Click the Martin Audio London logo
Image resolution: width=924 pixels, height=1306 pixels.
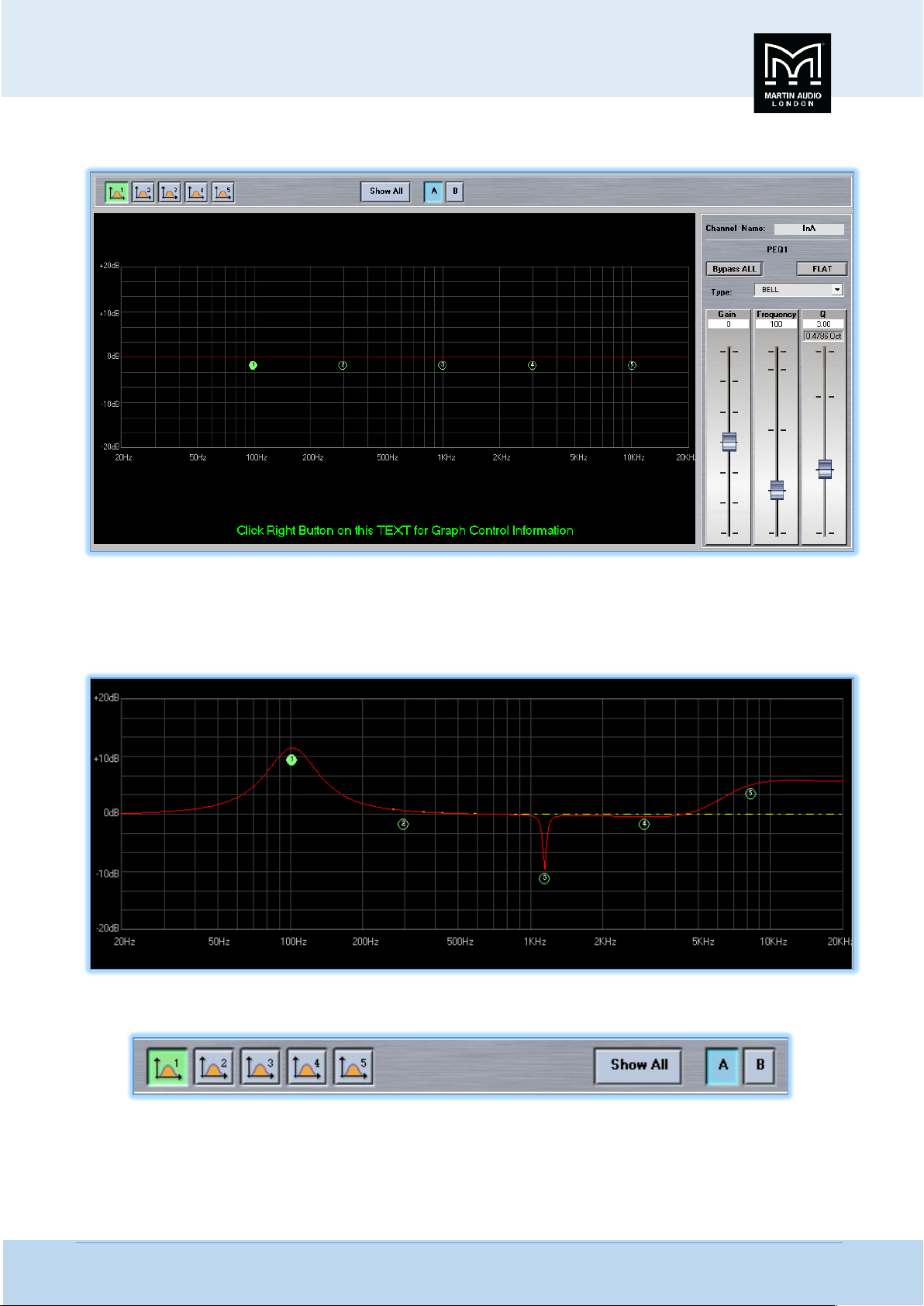[792, 73]
